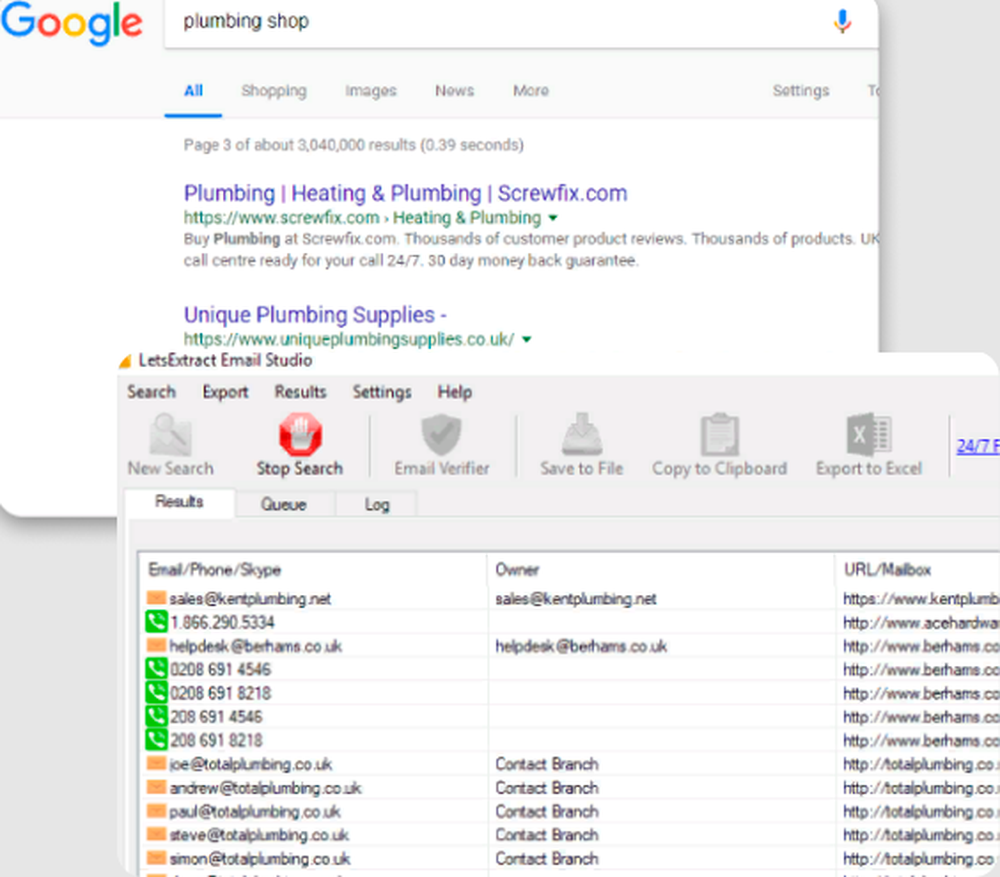This screenshot has width=1000, height=877.
Task: Click the phone icon beside 0208 691 4546
Action: (x=156, y=668)
